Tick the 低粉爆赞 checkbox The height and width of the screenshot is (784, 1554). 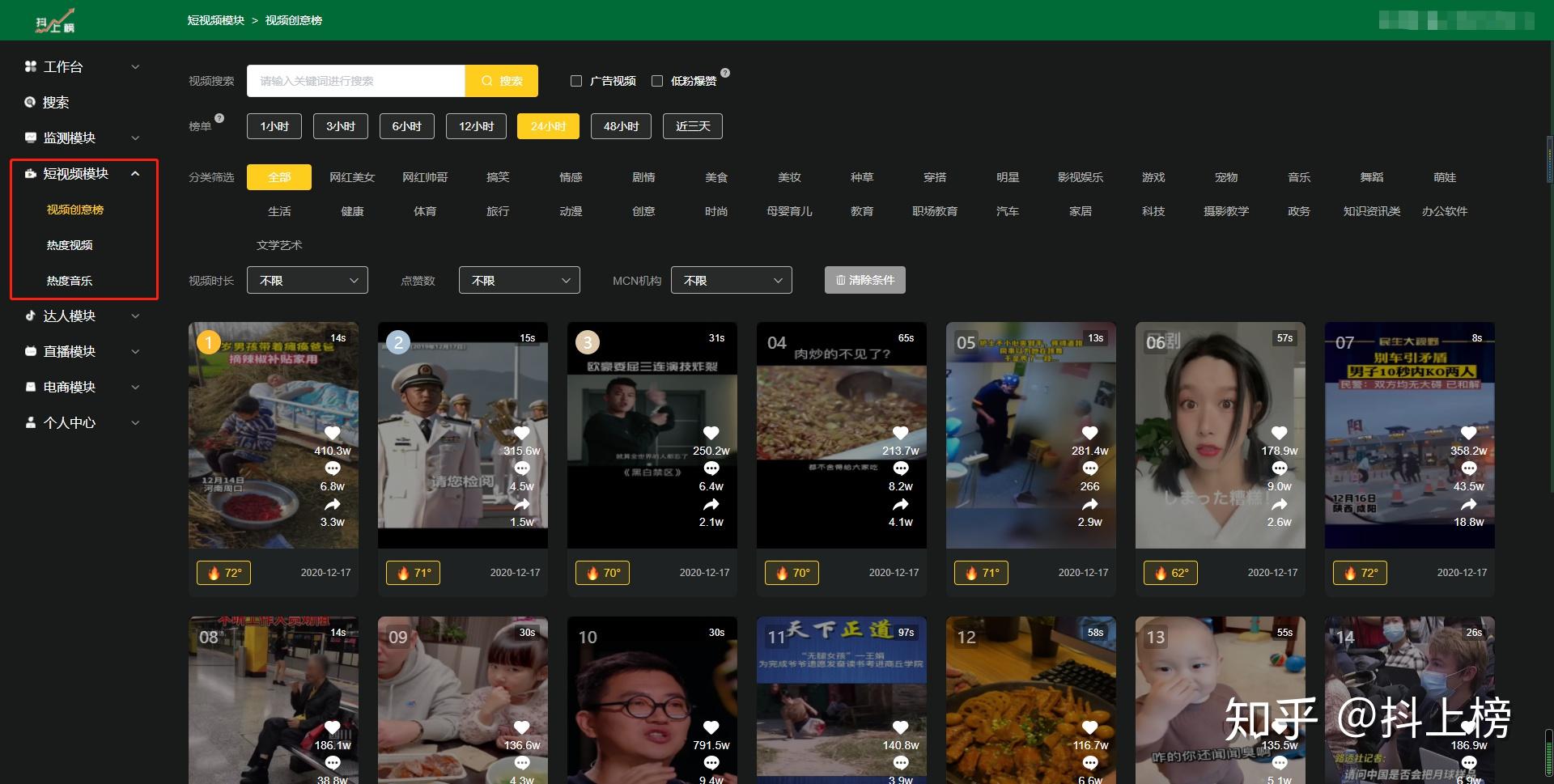pyautogui.click(x=657, y=81)
